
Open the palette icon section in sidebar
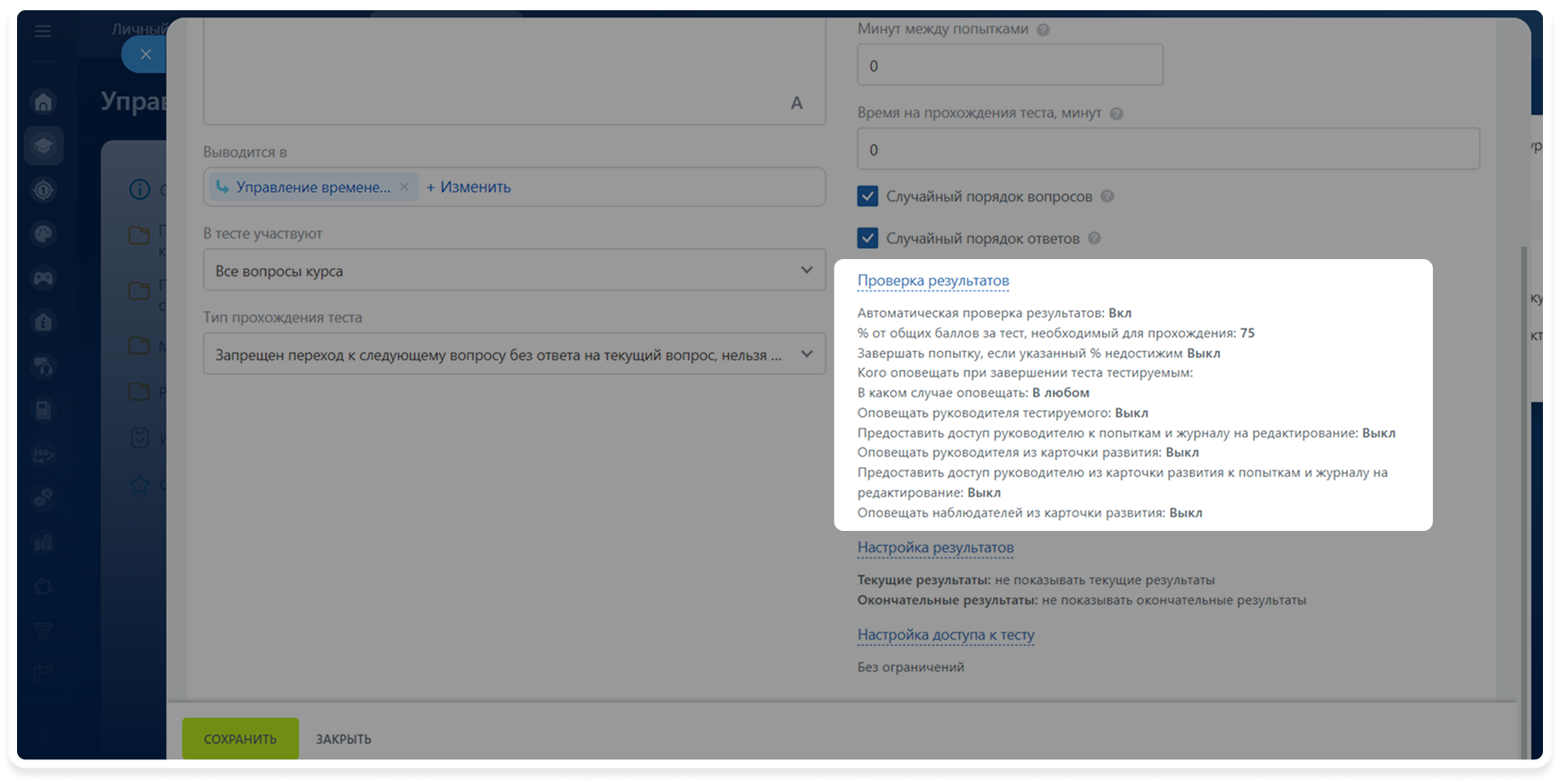point(43,233)
